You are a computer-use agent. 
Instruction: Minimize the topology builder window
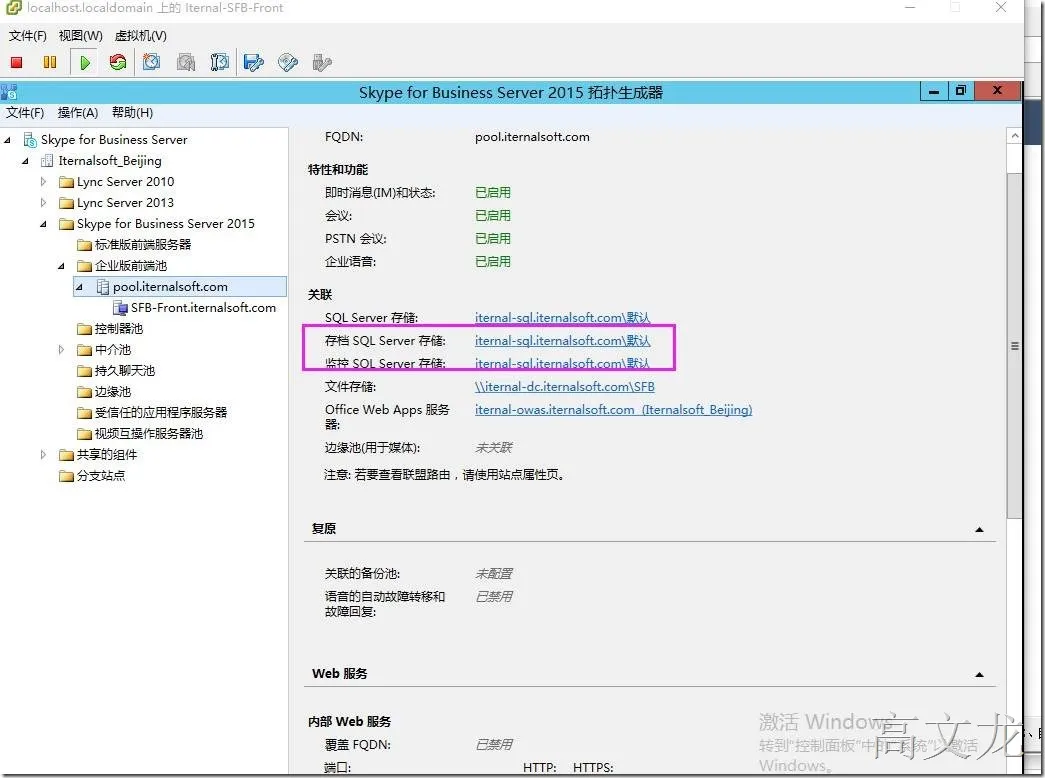934,91
